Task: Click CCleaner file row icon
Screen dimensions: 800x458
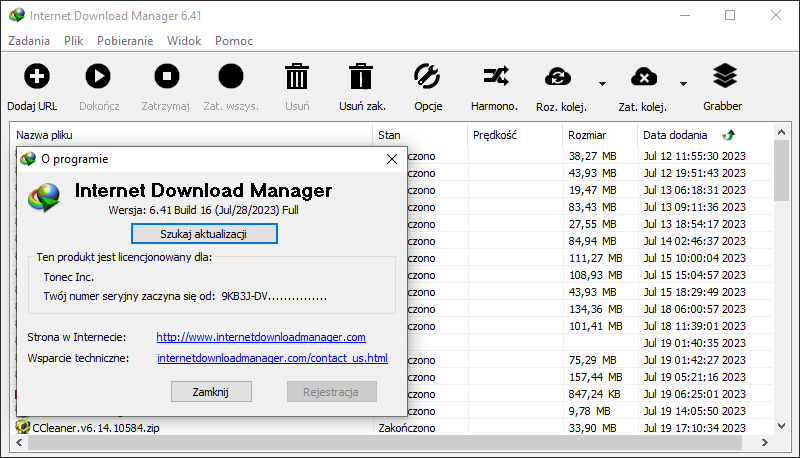Action: point(22,426)
